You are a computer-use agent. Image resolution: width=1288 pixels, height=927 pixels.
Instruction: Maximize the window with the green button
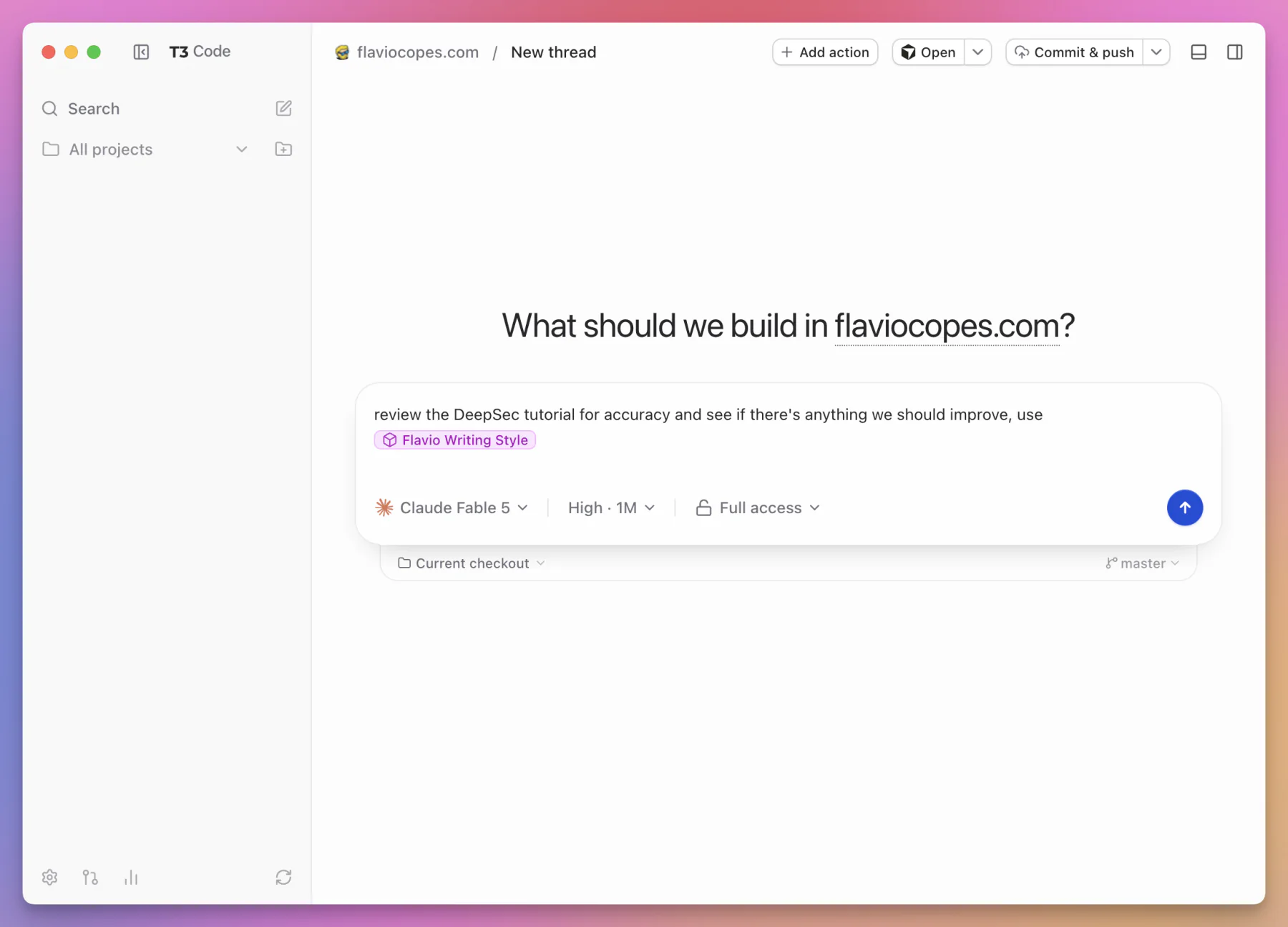[94, 52]
